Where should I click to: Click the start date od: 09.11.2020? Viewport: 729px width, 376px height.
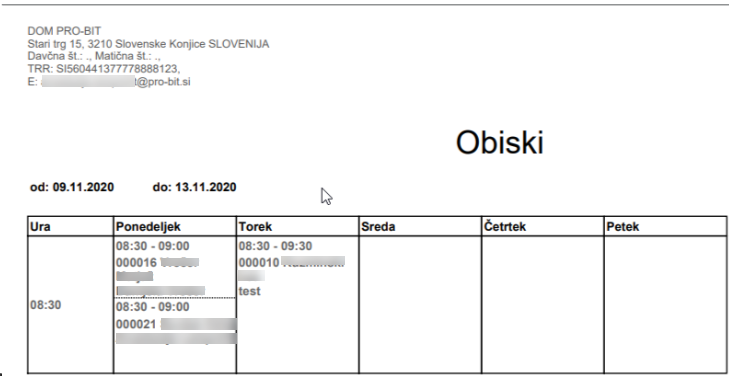click(x=72, y=187)
